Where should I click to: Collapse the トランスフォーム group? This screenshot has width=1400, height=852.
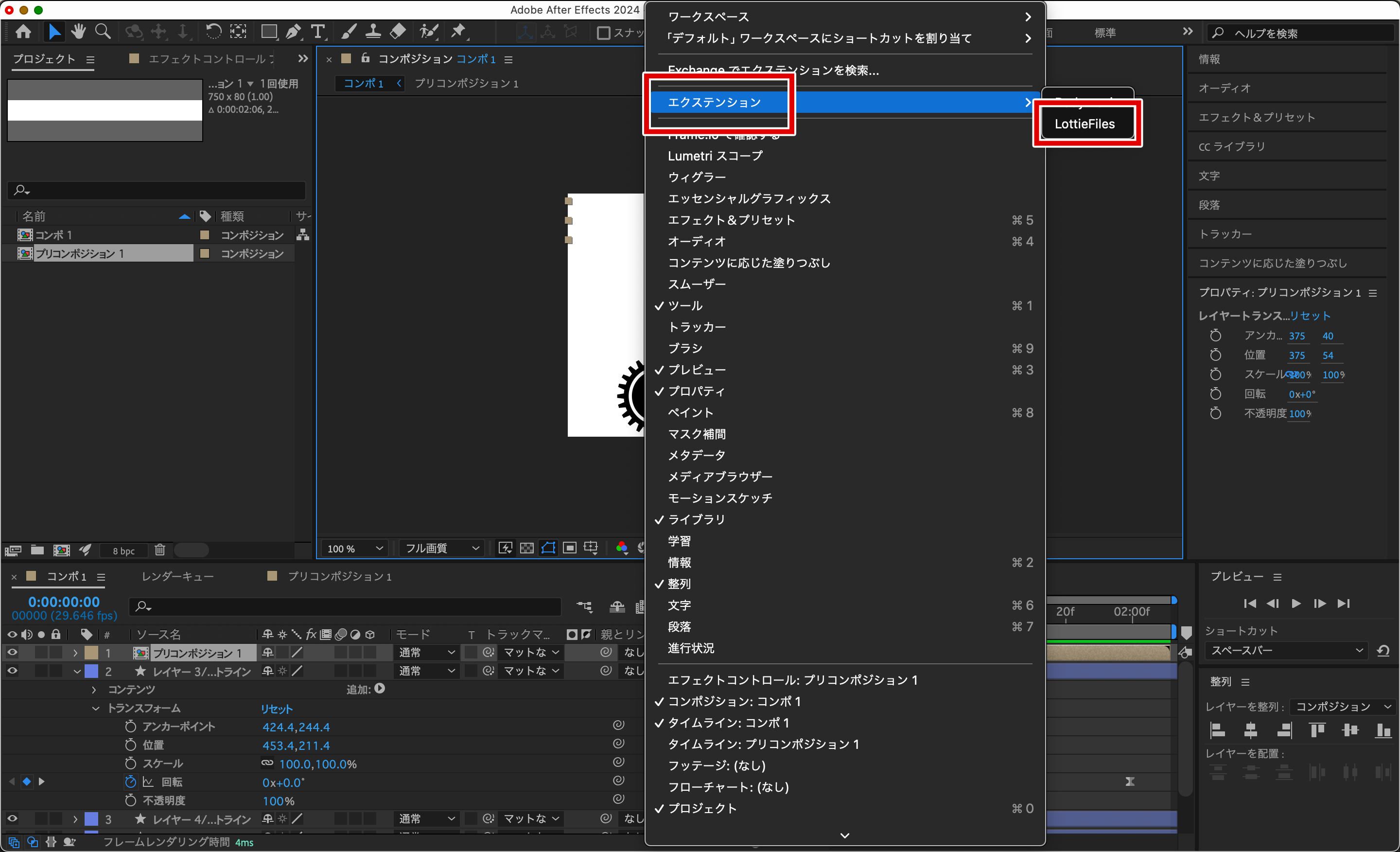(95, 708)
